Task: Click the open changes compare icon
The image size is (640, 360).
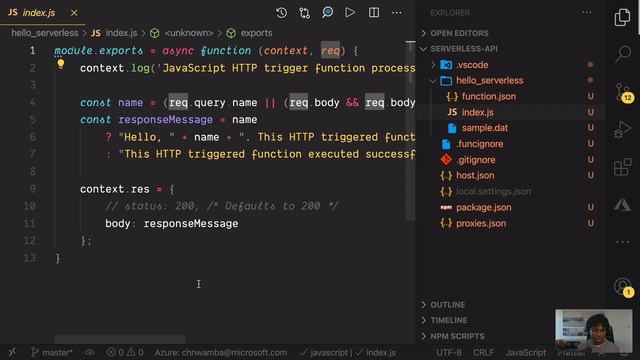Action: (x=304, y=13)
